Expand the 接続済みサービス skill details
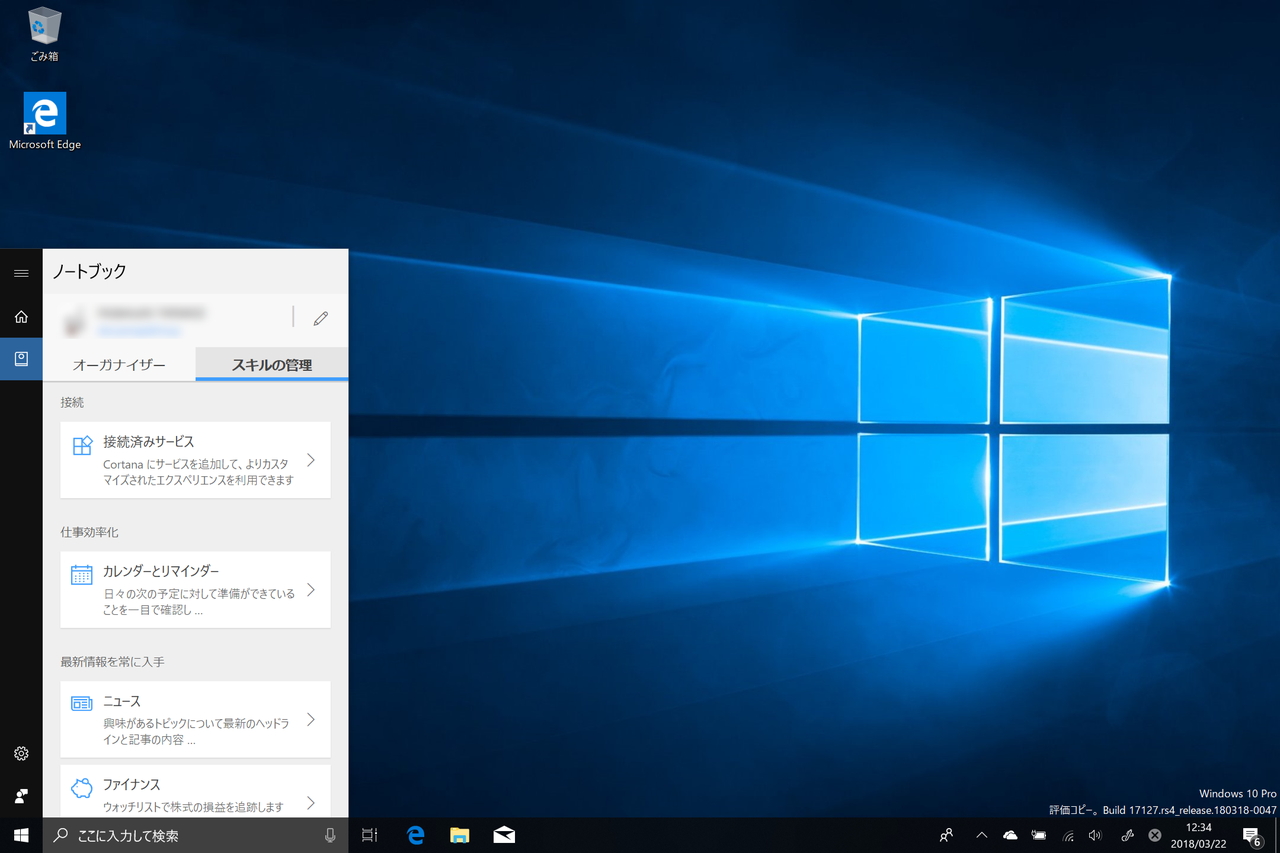The height and width of the screenshot is (853, 1280). (x=195, y=460)
